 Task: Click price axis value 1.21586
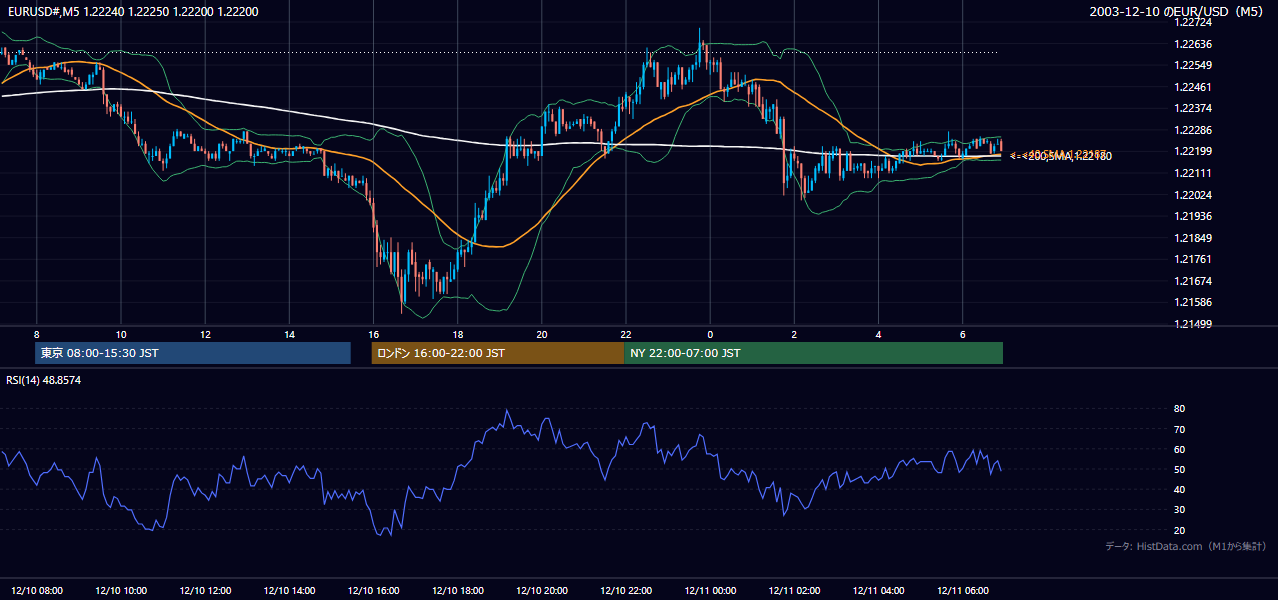1195,302
